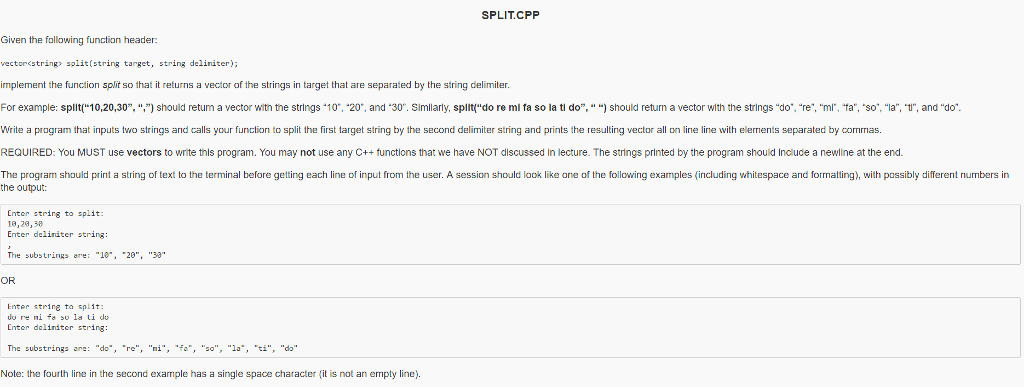The width and height of the screenshot is (1024, 387).
Task: Click the bold split("do re mi fa so la ti do") example
Action: (530, 107)
